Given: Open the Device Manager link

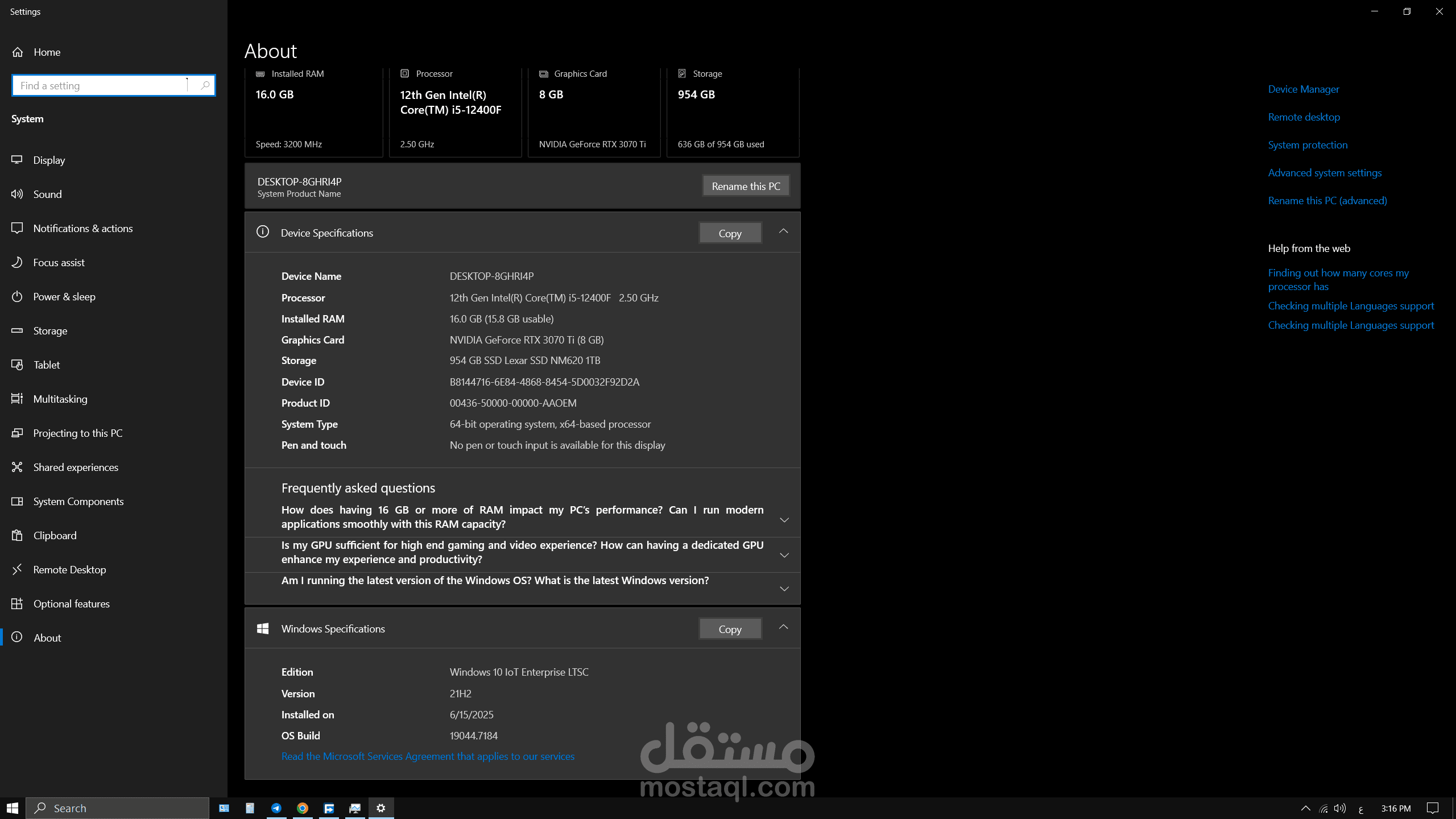Looking at the screenshot, I should [1304, 89].
